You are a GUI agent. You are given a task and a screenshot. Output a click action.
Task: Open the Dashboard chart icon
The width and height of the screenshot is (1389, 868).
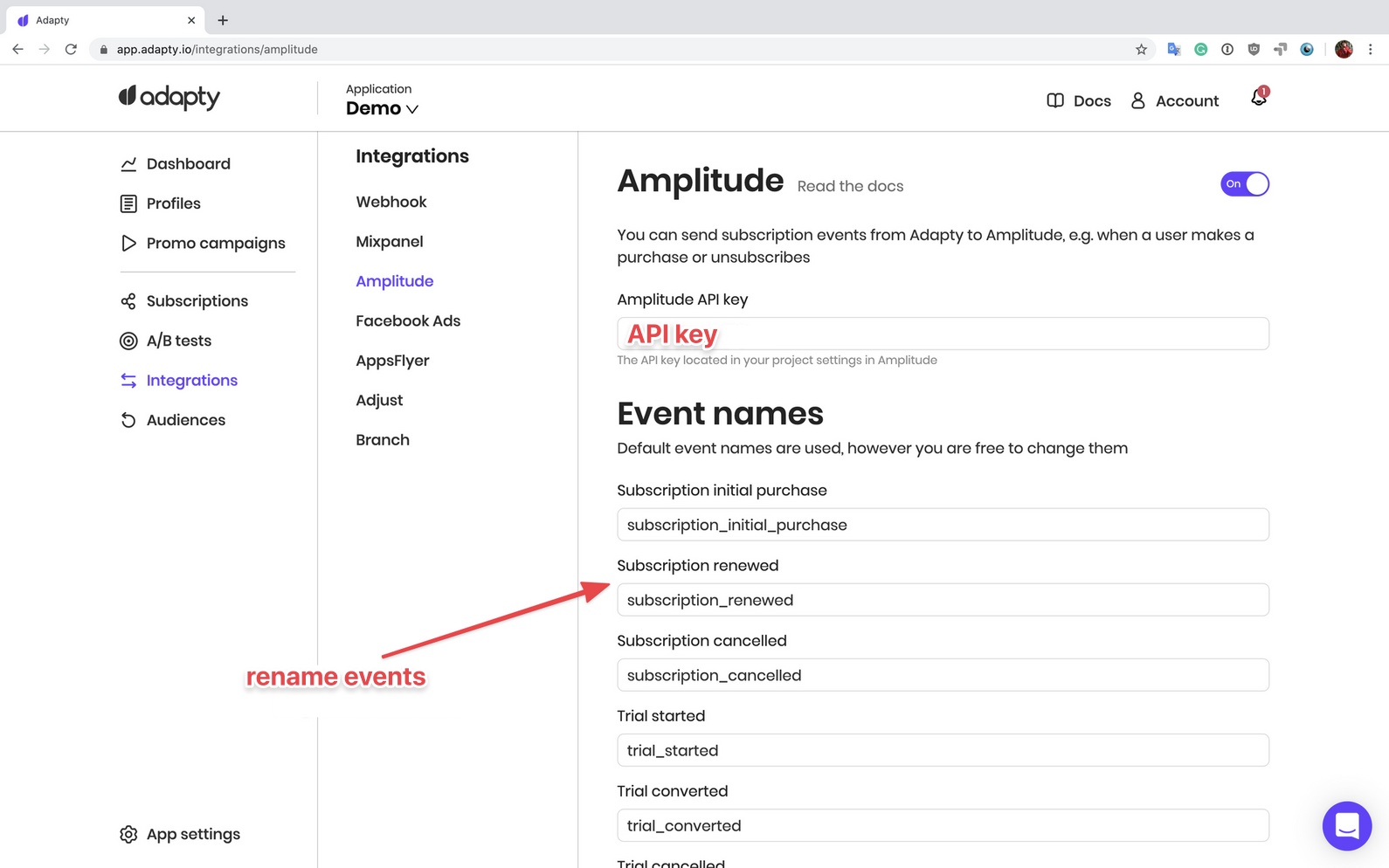(x=128, y=164)
